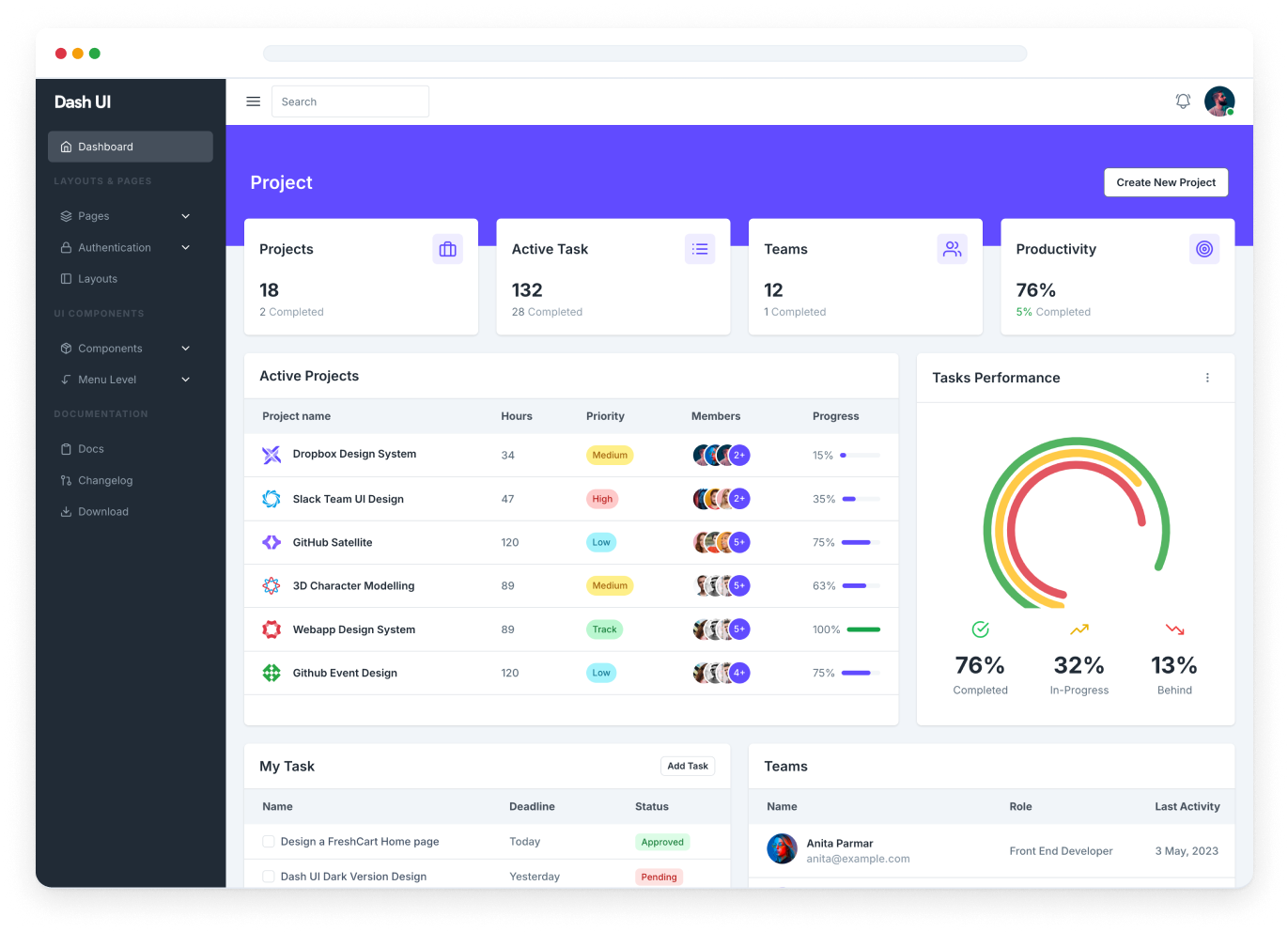The image size is (1288, 932).
Task: Click the Dropbox Design System project icon
Action: coord(272,455)
